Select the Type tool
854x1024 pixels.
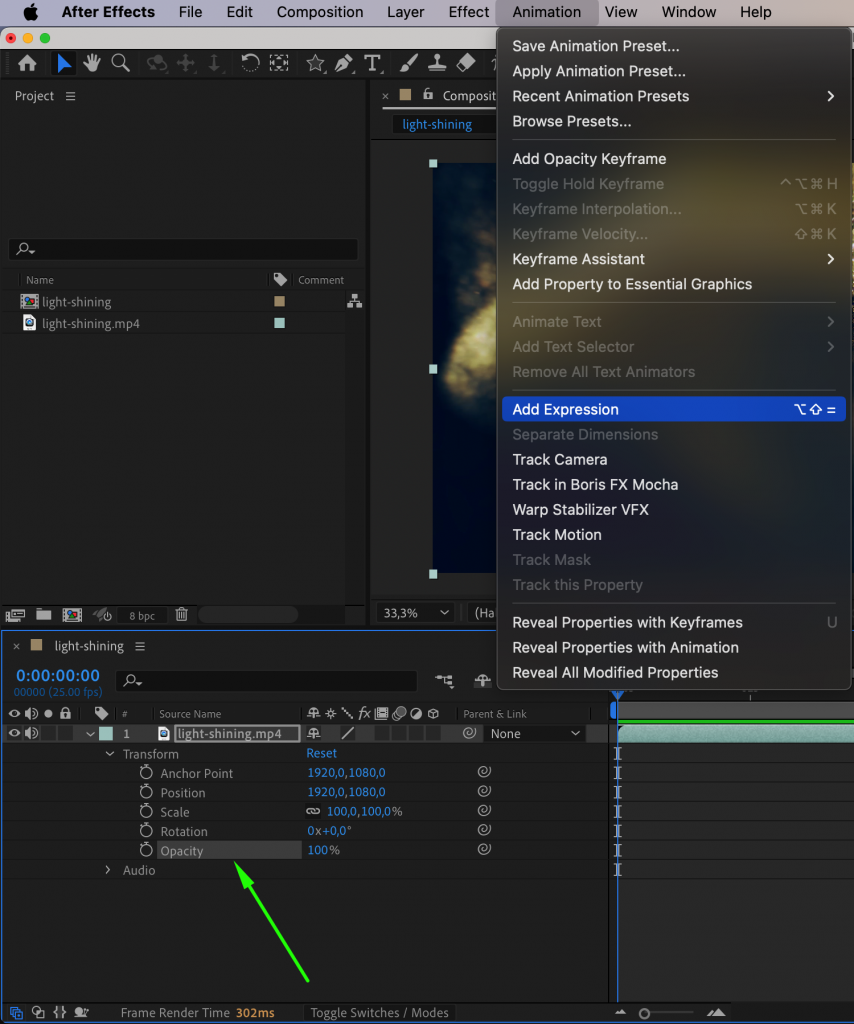373,62
